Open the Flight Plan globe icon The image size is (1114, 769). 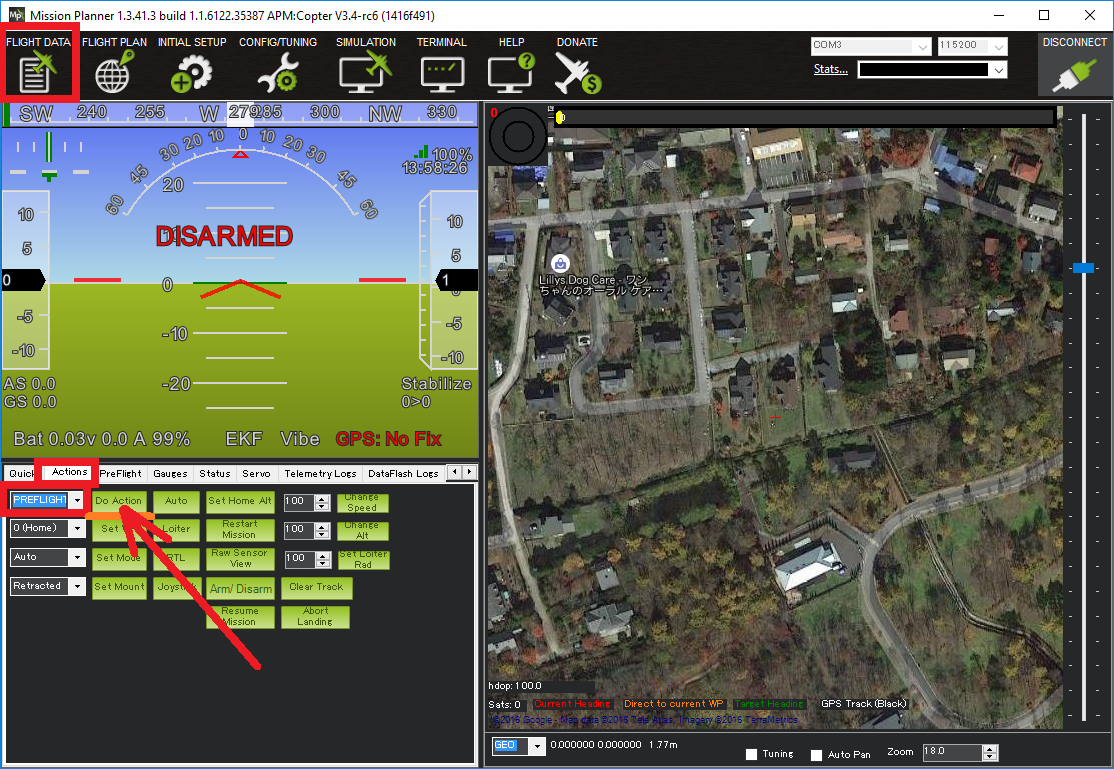click(112, 72)
